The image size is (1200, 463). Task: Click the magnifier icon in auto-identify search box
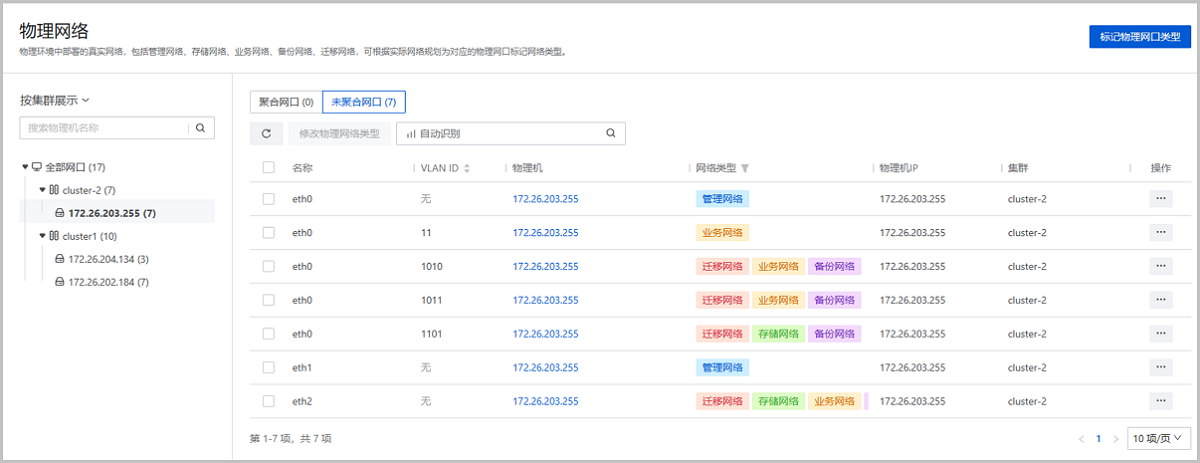click(x=610, y=133)
